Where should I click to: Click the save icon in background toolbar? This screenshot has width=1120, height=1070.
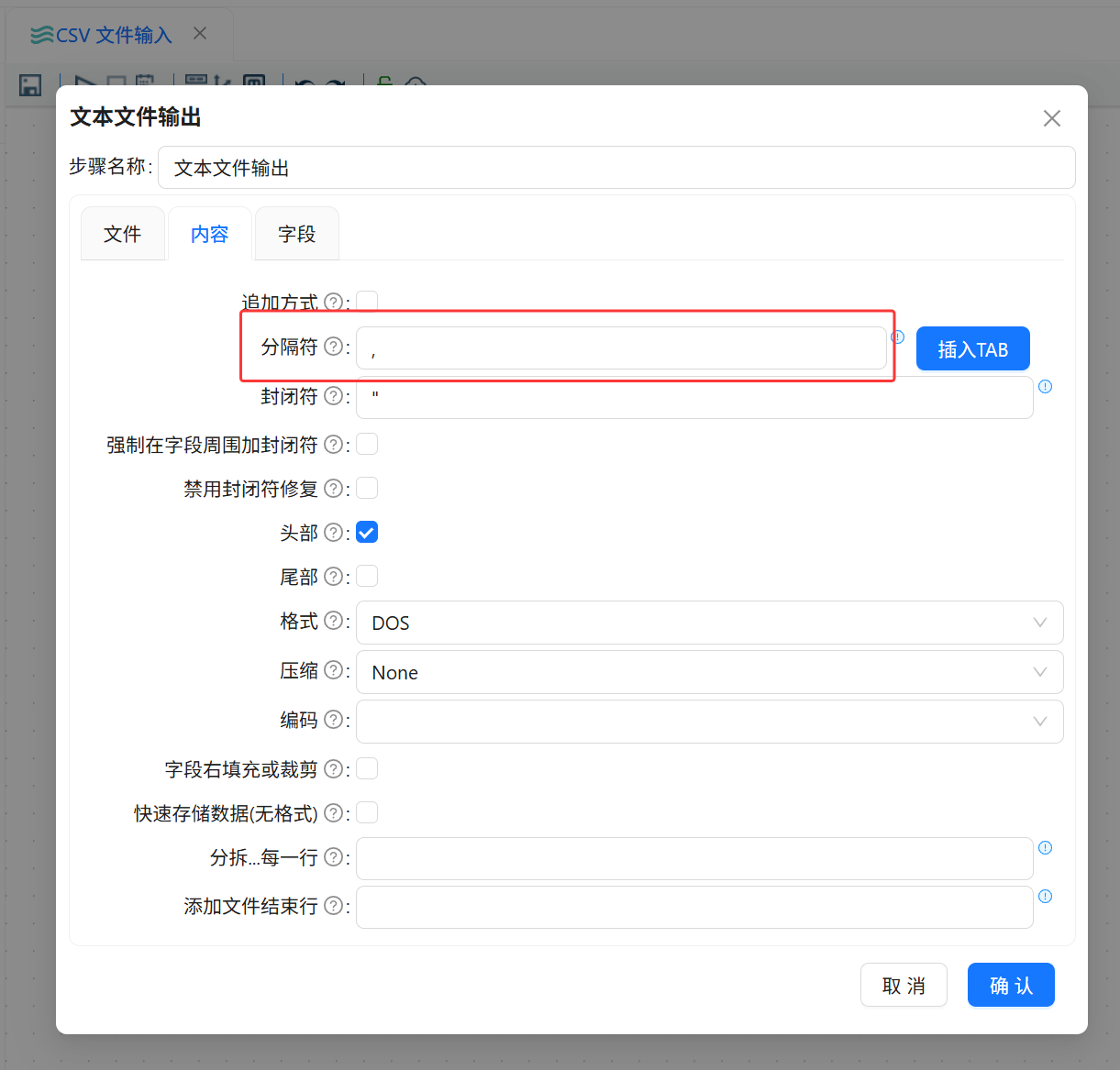coord(30,85)
